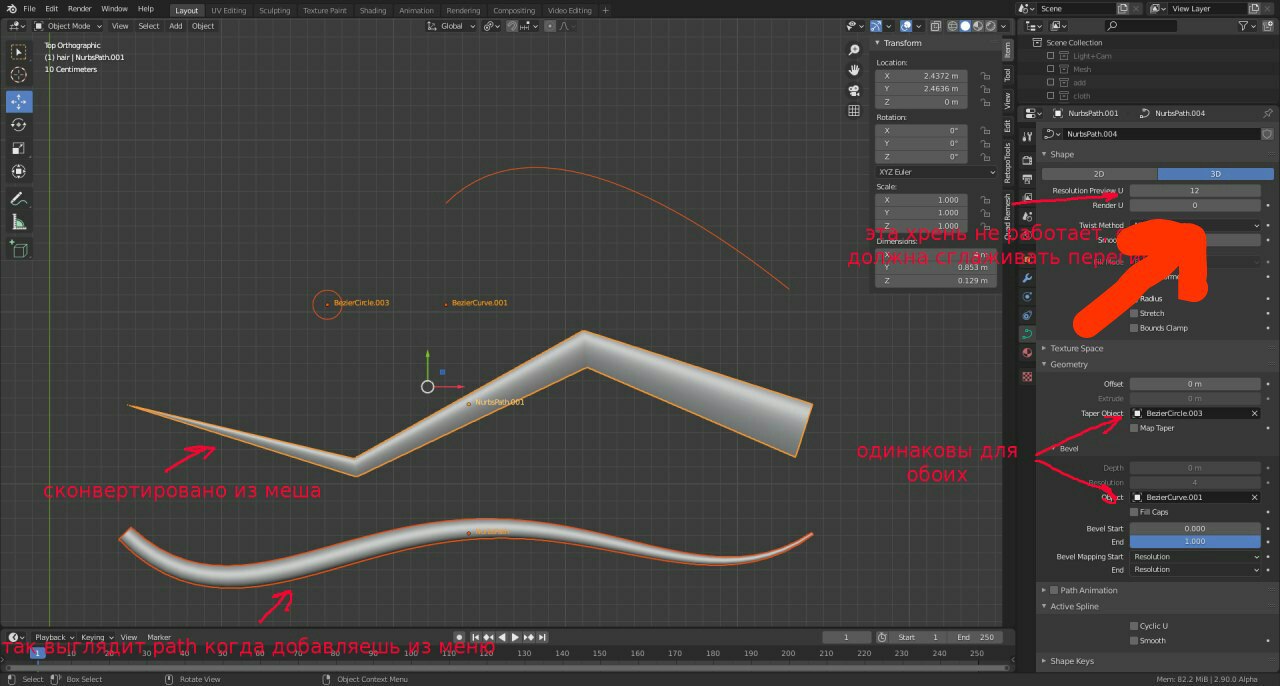The image size is (1280, 686).
Task: Click the Bevel End factor slider
Action: click(1195, 541)
